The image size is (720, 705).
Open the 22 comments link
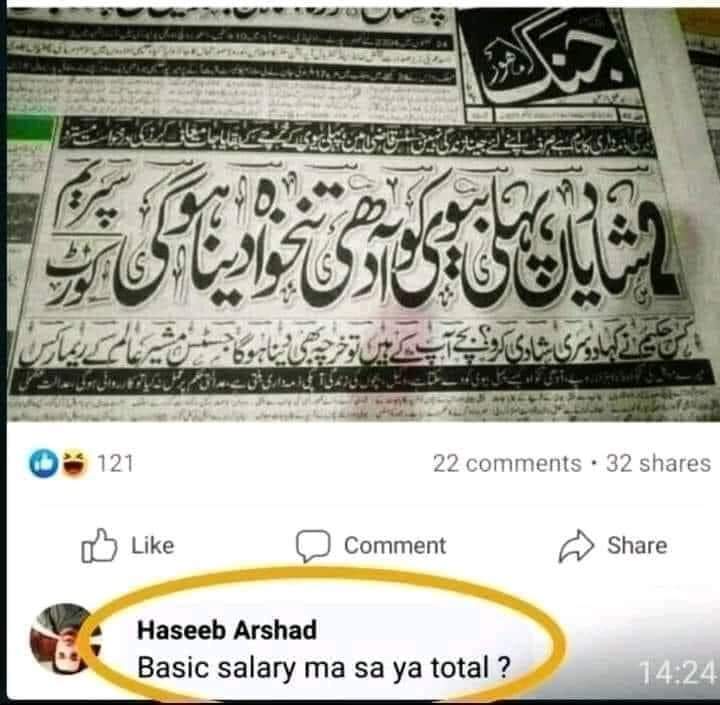pyautogui.click(x=507, y=463)
